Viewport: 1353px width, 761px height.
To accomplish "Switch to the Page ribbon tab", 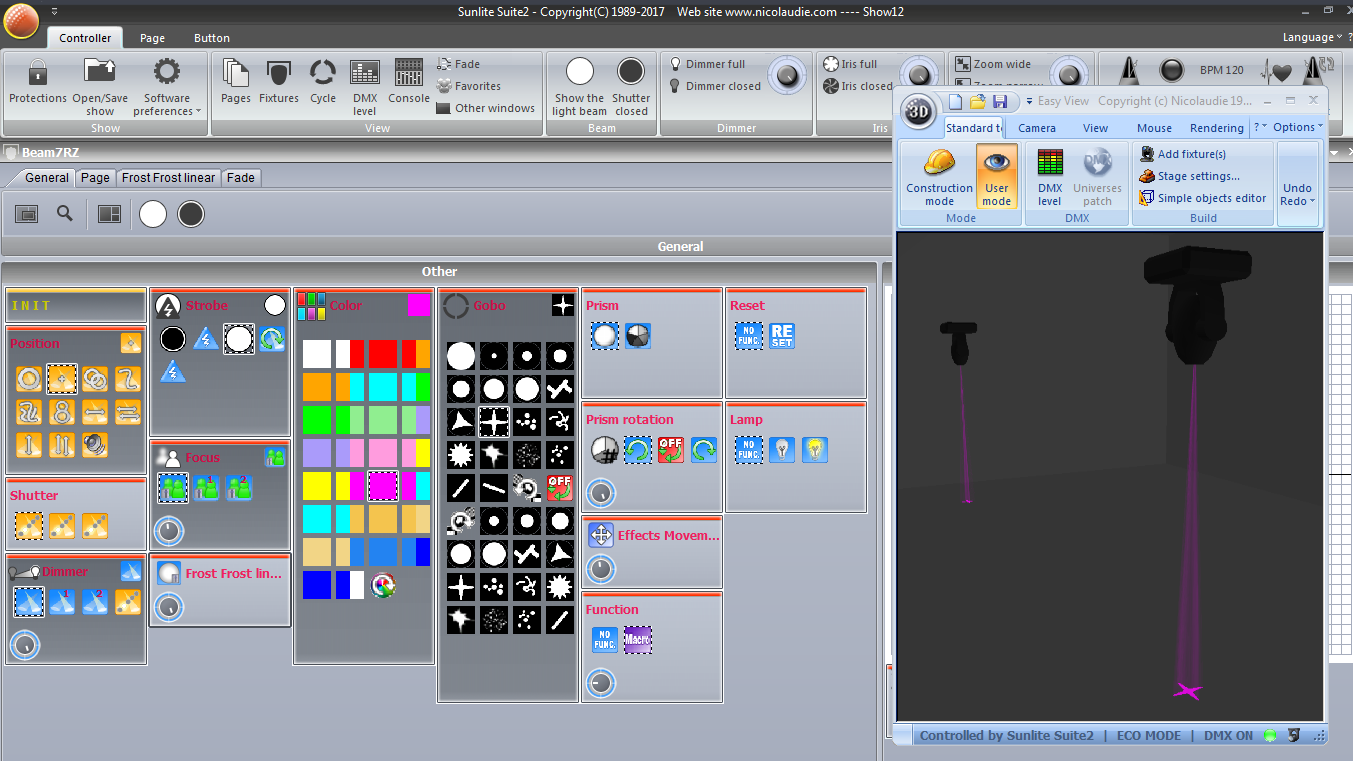I will point(152,38).
